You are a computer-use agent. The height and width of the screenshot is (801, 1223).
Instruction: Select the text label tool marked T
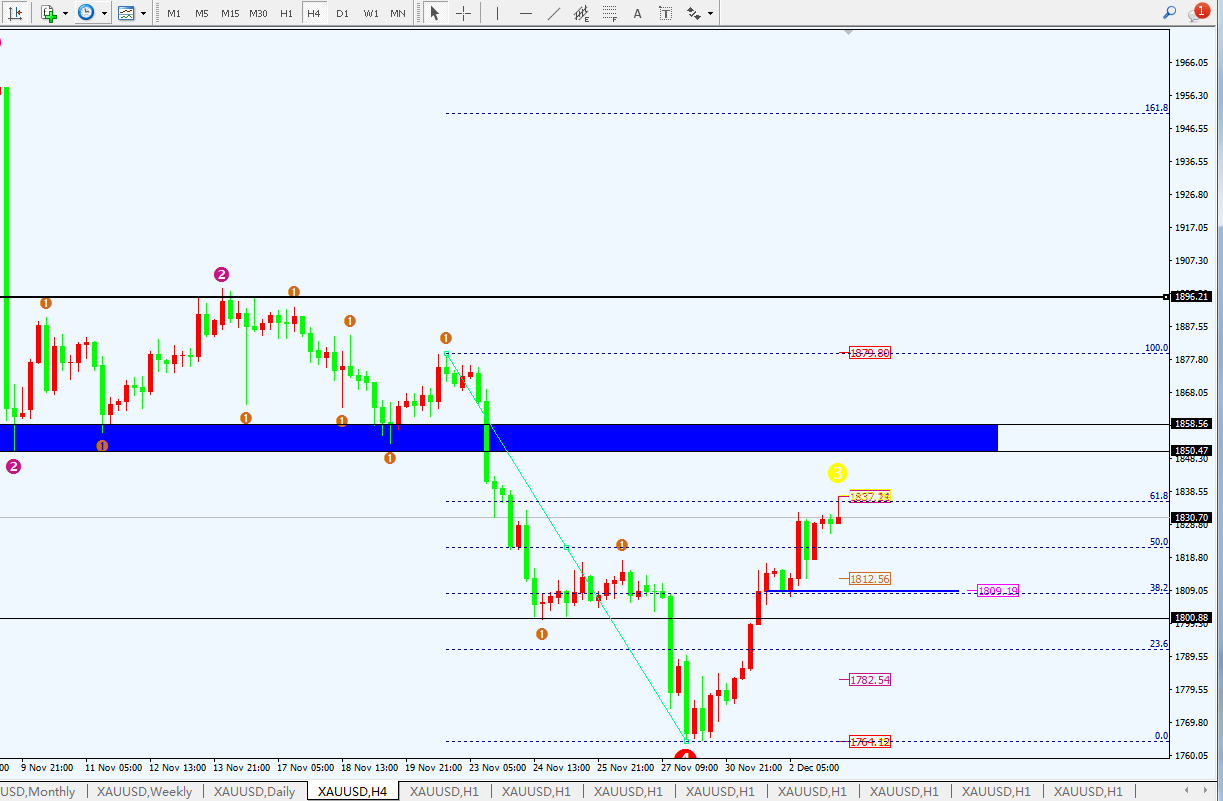pyautogui.click(x=666, y=13)
